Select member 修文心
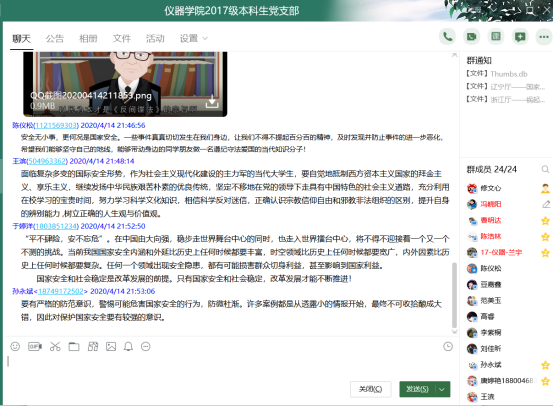The width and height of the screenshot is (554, 407). (x=490, y=188)
